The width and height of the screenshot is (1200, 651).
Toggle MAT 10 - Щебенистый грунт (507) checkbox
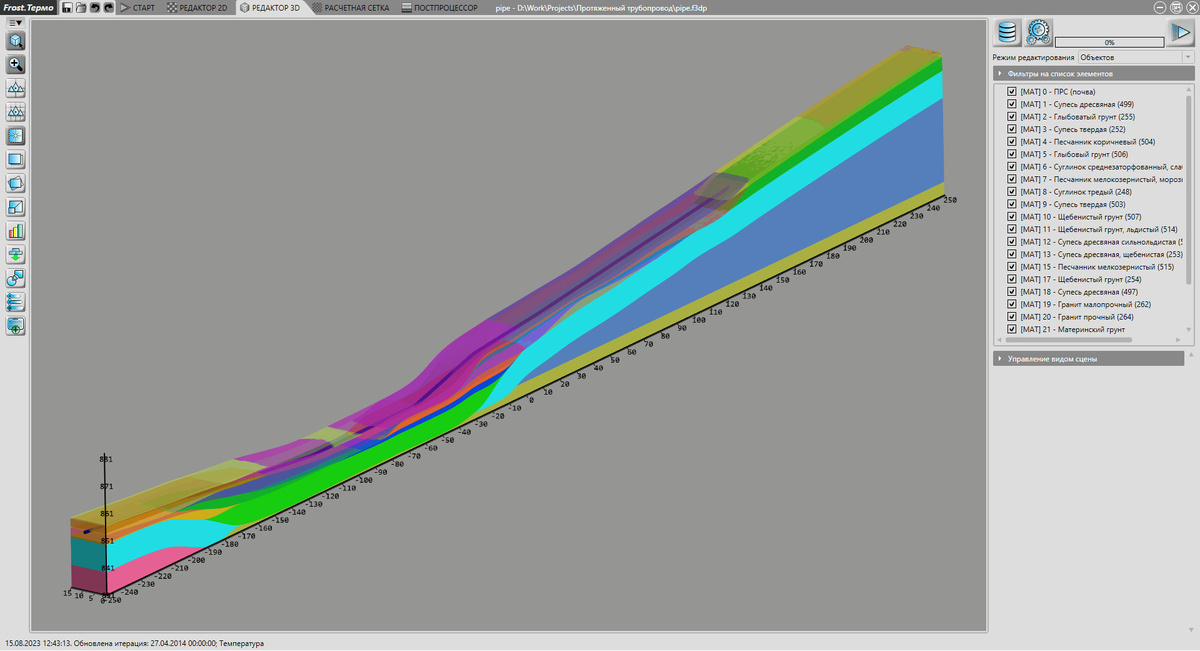pos(1012,217)
